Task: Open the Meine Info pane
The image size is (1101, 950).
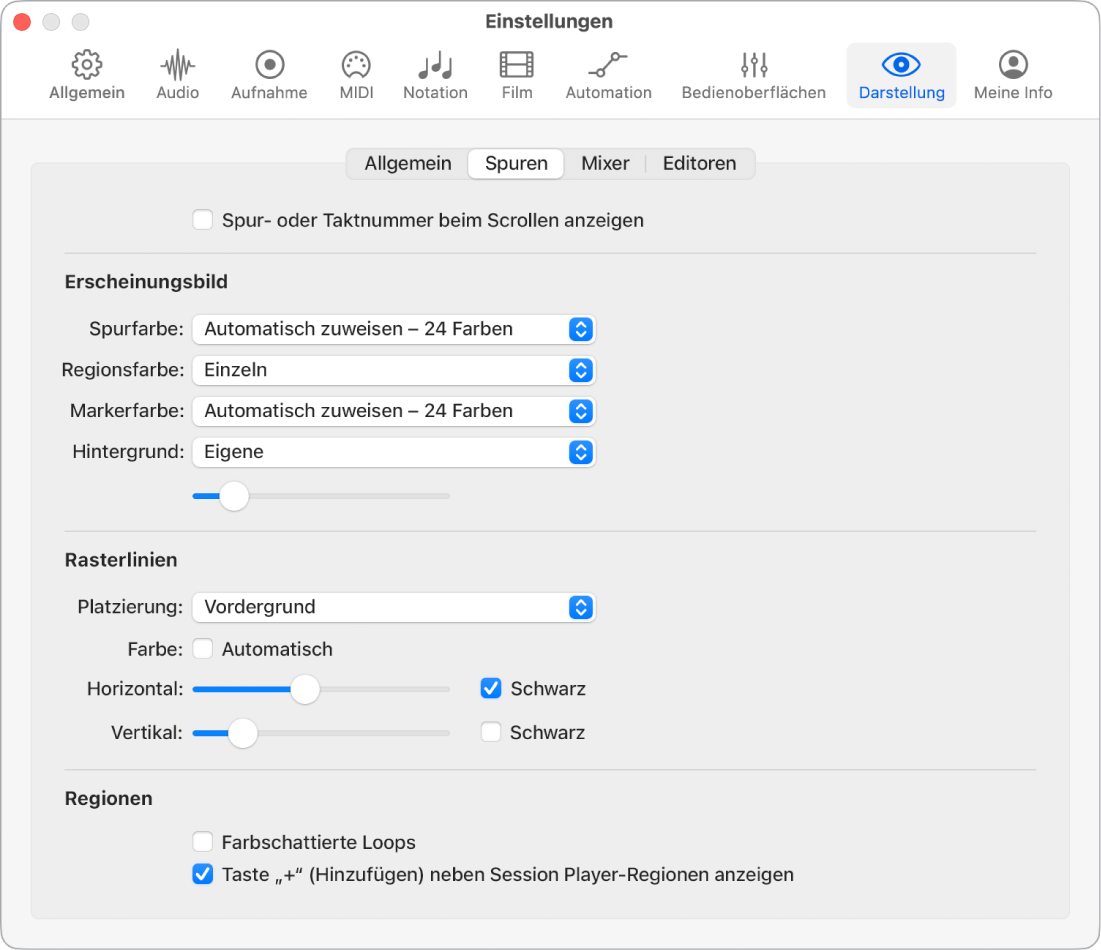Action: click(1013, 75)
